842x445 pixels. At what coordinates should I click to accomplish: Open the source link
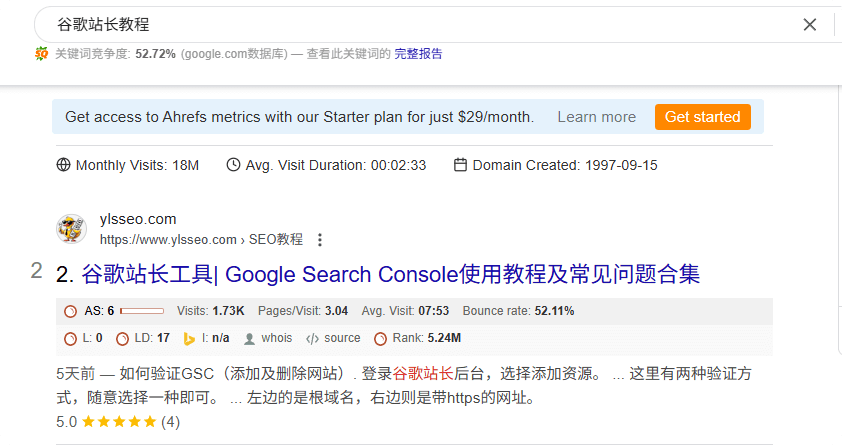[x=342, y=338]
